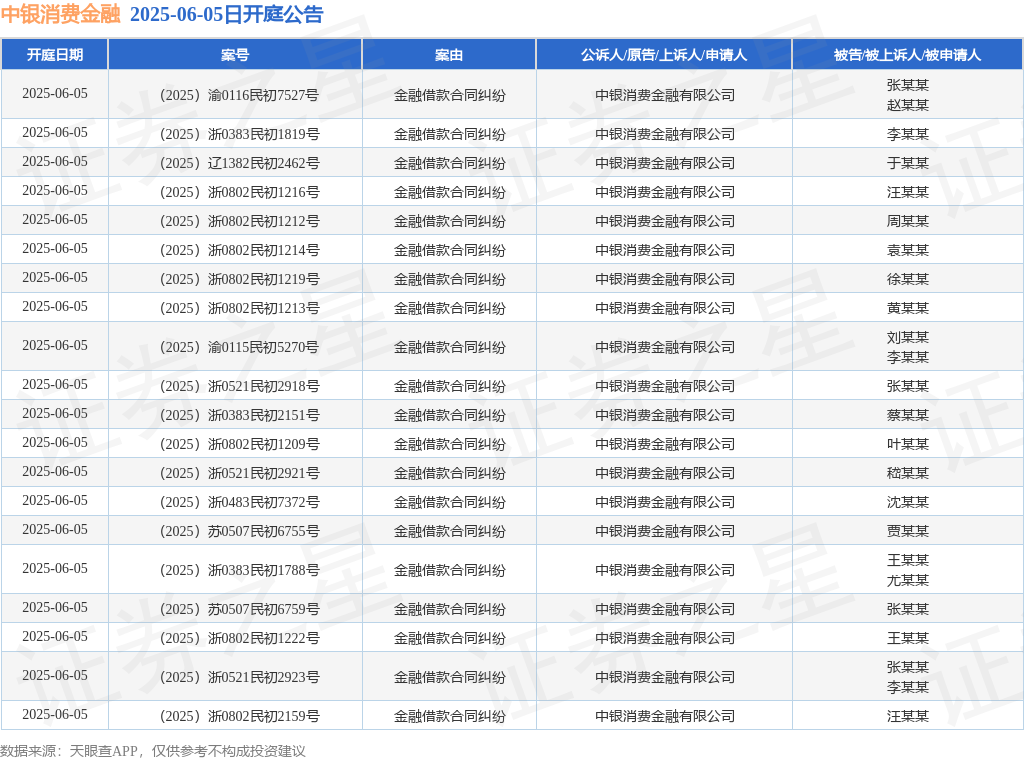Select case number (2025)浙0483民初7372号

click(239, 502)
